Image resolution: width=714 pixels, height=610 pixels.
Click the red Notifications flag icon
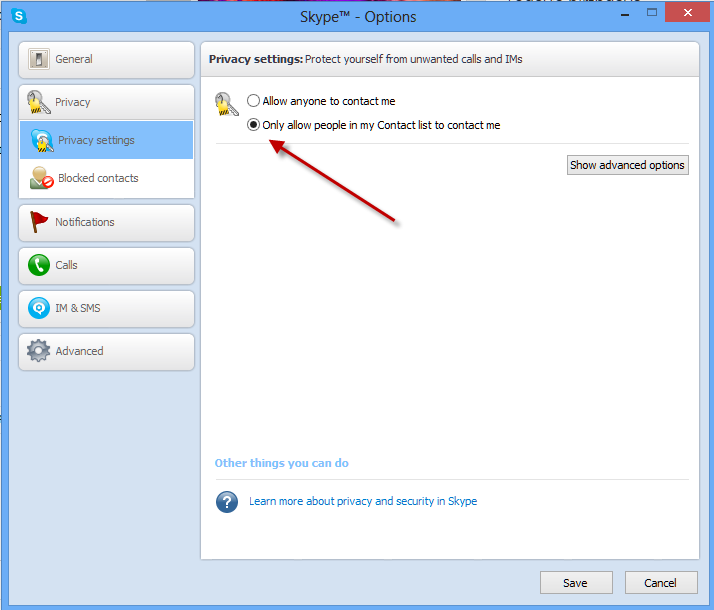[x=39, y=222]
